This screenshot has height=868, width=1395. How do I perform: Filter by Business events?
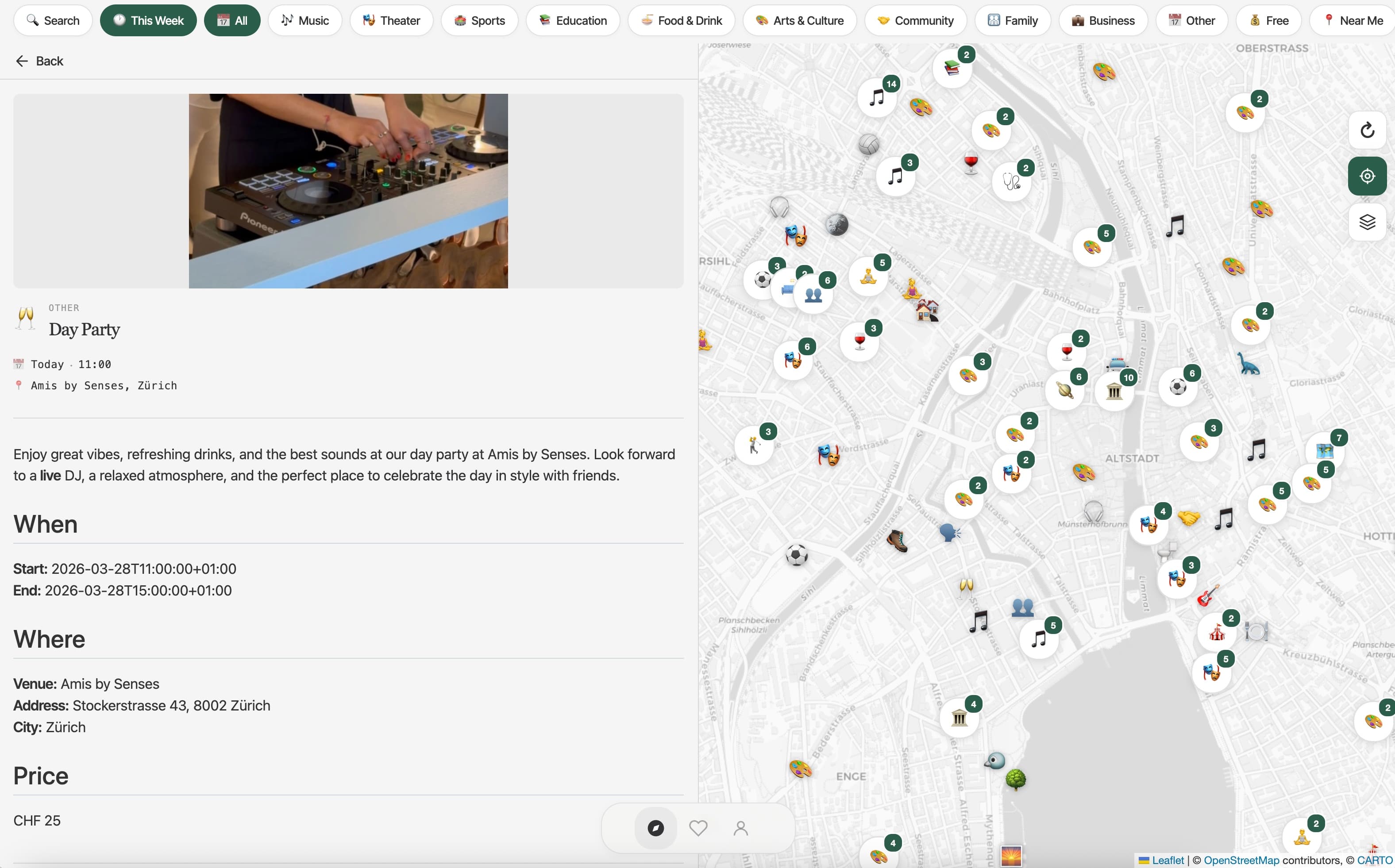pos(1103,21)
